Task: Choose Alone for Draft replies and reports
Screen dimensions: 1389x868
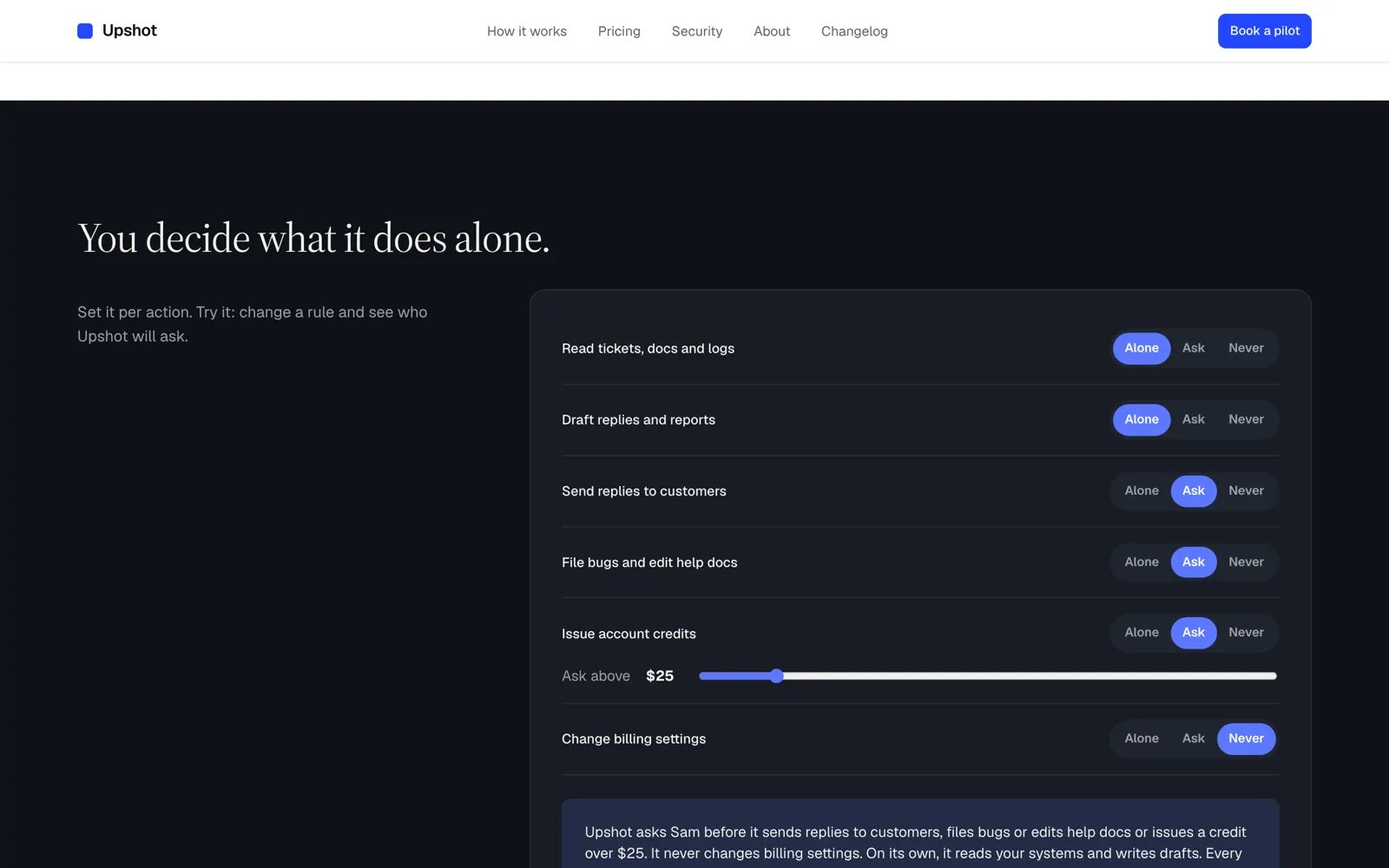Action: coord(1142,419)
